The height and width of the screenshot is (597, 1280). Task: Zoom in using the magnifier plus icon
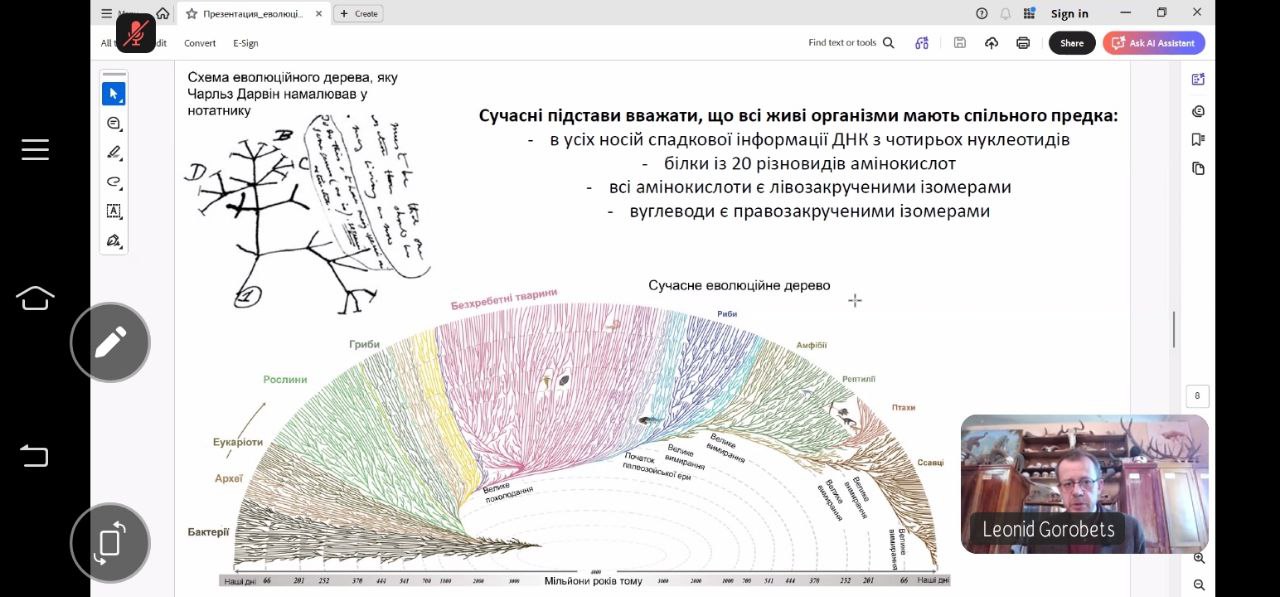1199,558
